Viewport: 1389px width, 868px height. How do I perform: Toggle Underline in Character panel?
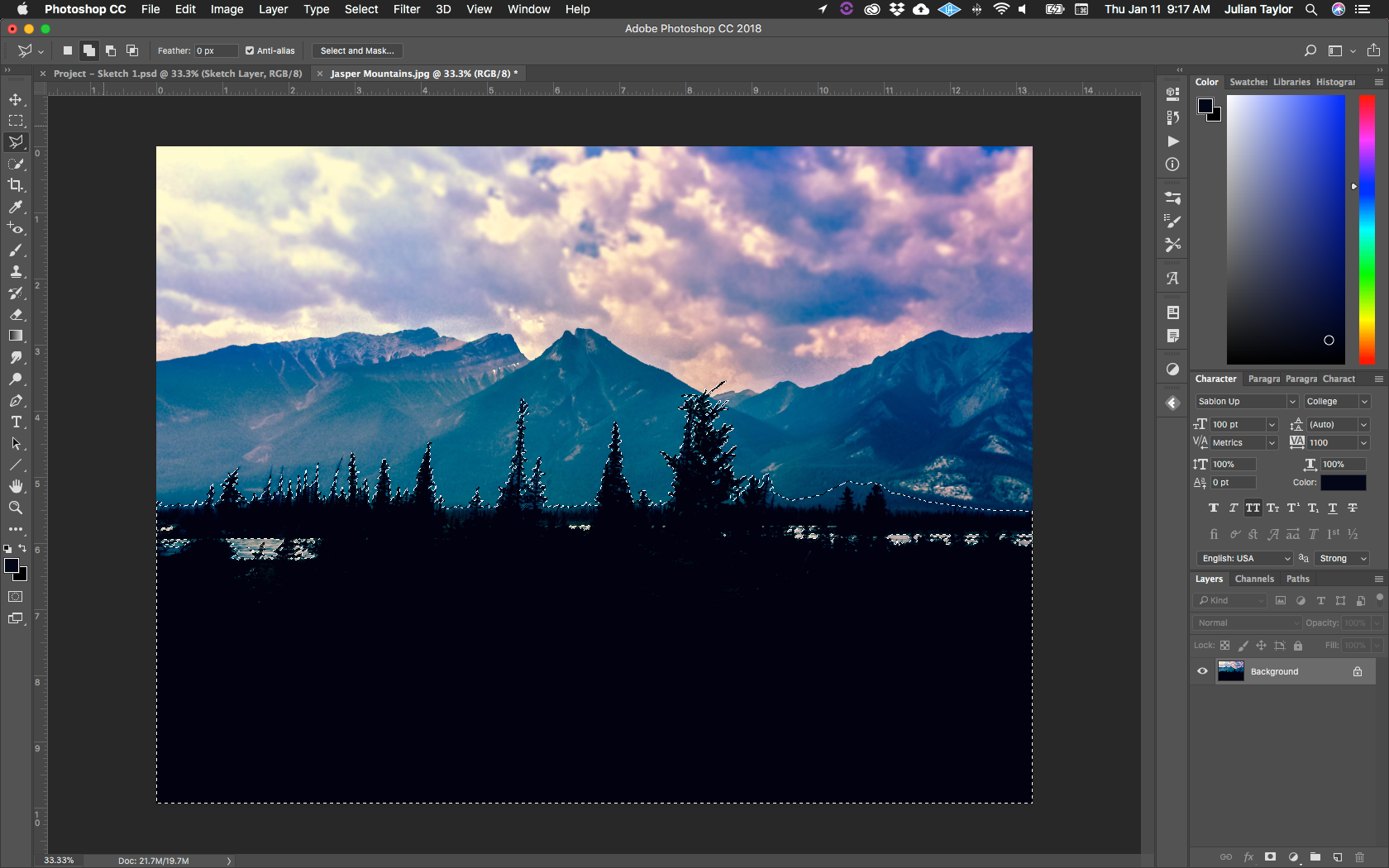(1333, 508)
